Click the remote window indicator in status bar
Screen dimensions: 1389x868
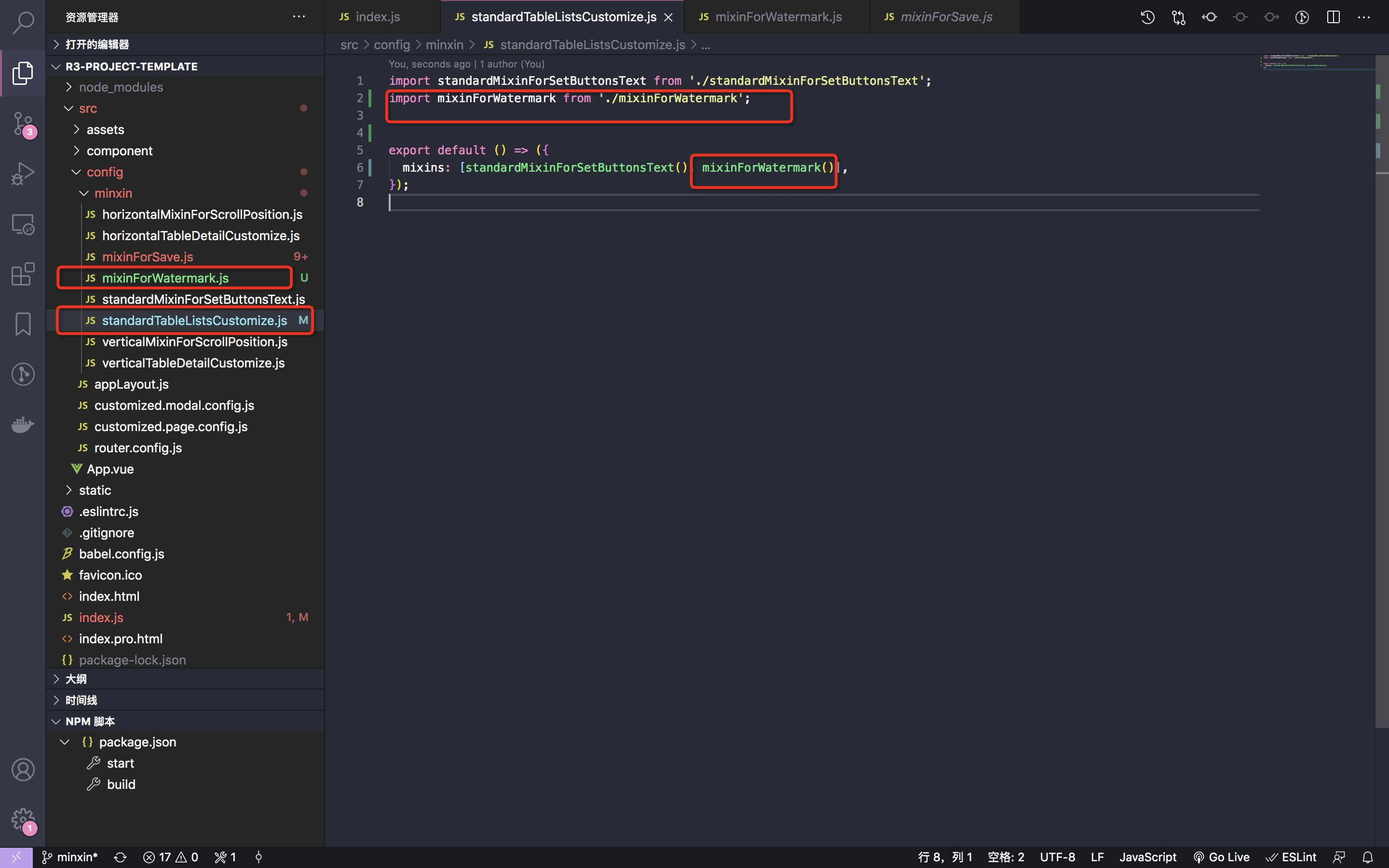16,857
